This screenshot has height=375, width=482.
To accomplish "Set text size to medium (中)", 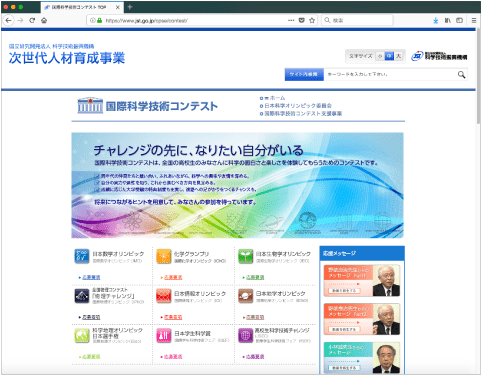I will pyautogui.click(x=389, y=56).
